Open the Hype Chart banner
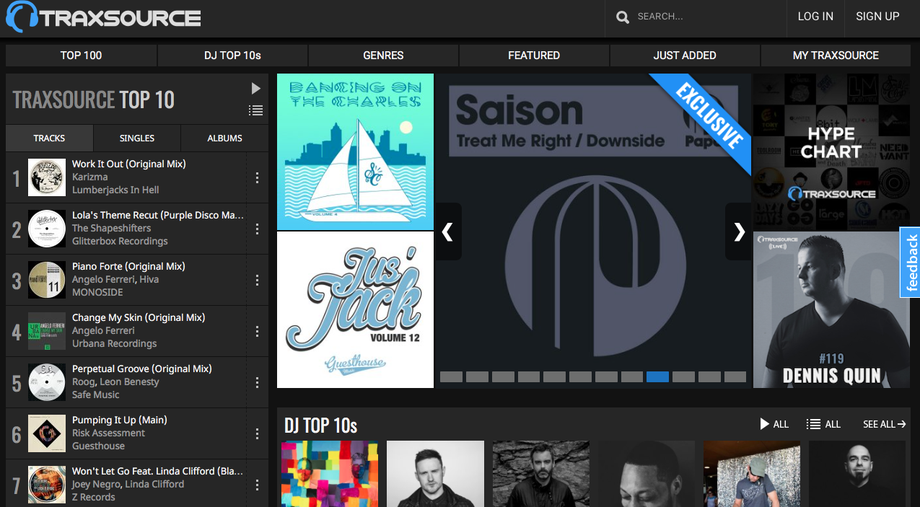 coord(831,151)
